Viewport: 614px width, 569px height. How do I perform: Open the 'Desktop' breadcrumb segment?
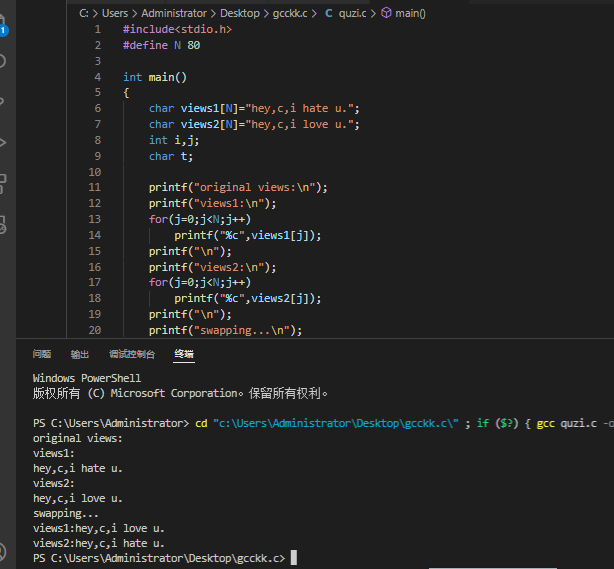[x=240, y=13]
